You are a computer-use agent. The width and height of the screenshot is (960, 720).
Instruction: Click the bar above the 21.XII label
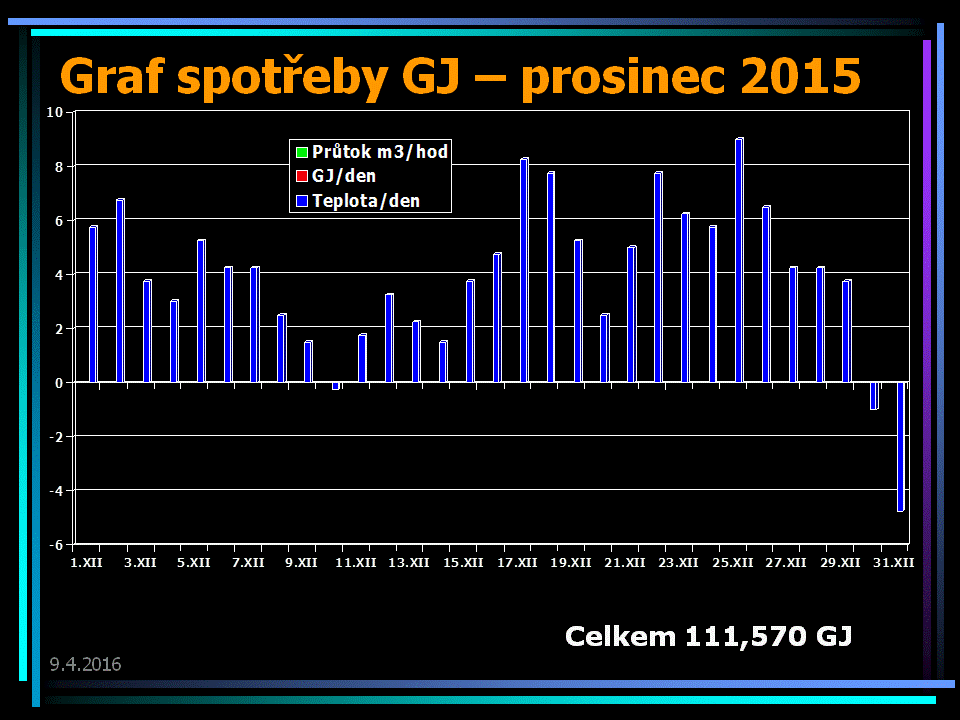tap(632, 314)
